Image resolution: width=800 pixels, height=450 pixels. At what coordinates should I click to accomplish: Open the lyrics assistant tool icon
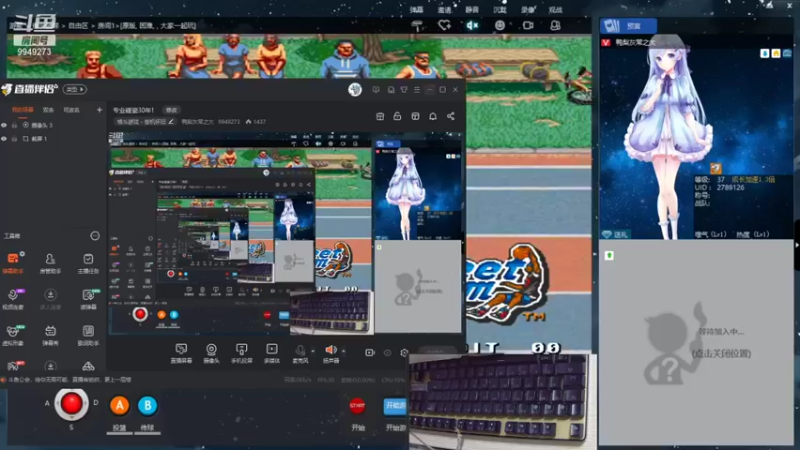(x=88, y=335)
